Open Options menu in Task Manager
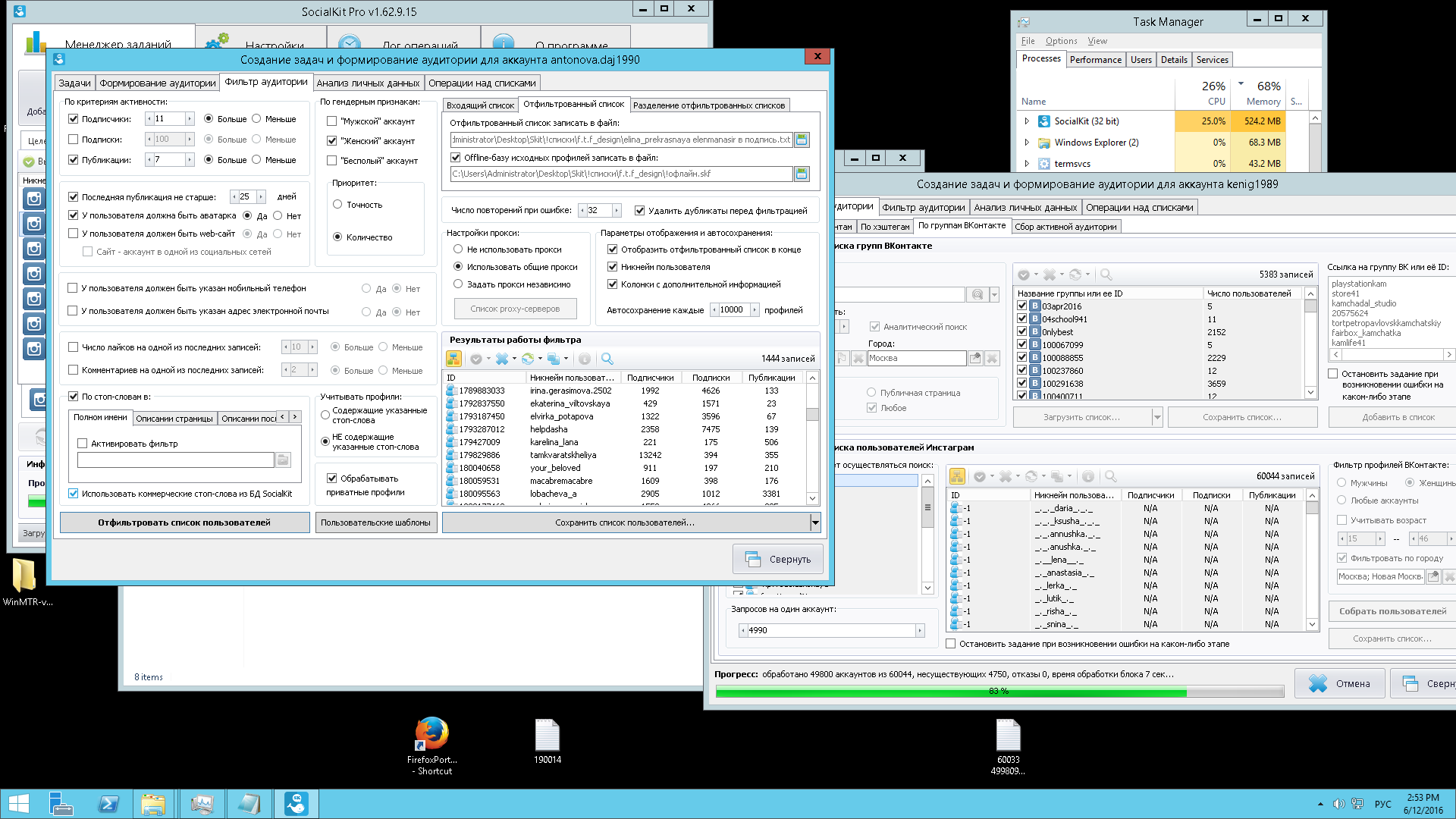This screenshot has width=1456, height=819. tap(1061, 41)
